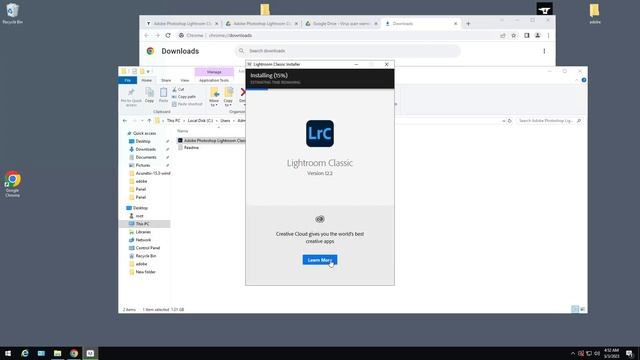Open Chrome profile icon
The image size is (640, 360).
[x=538, y=36]
